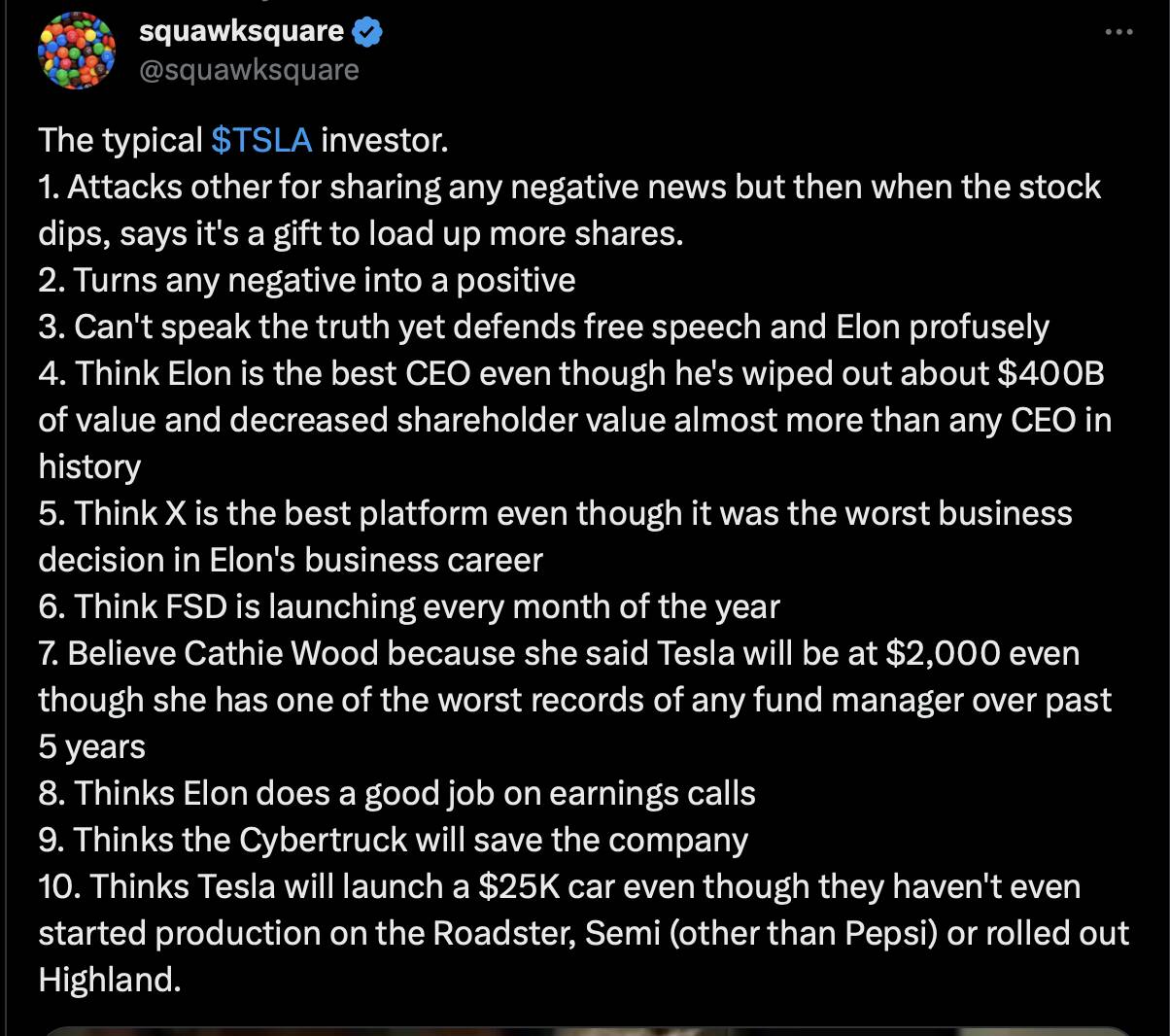Click the line about launching a $25K car
The image size is (1170, 1036).
click(584, 933)
